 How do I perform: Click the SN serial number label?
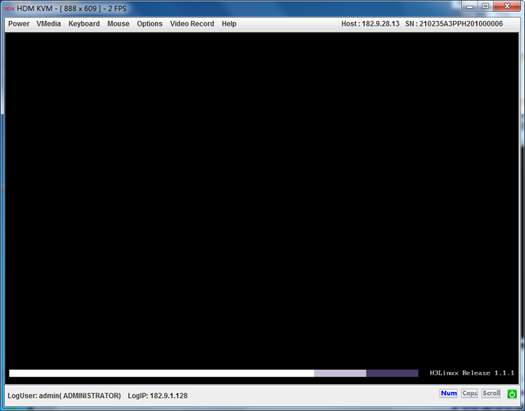[454, 24]
